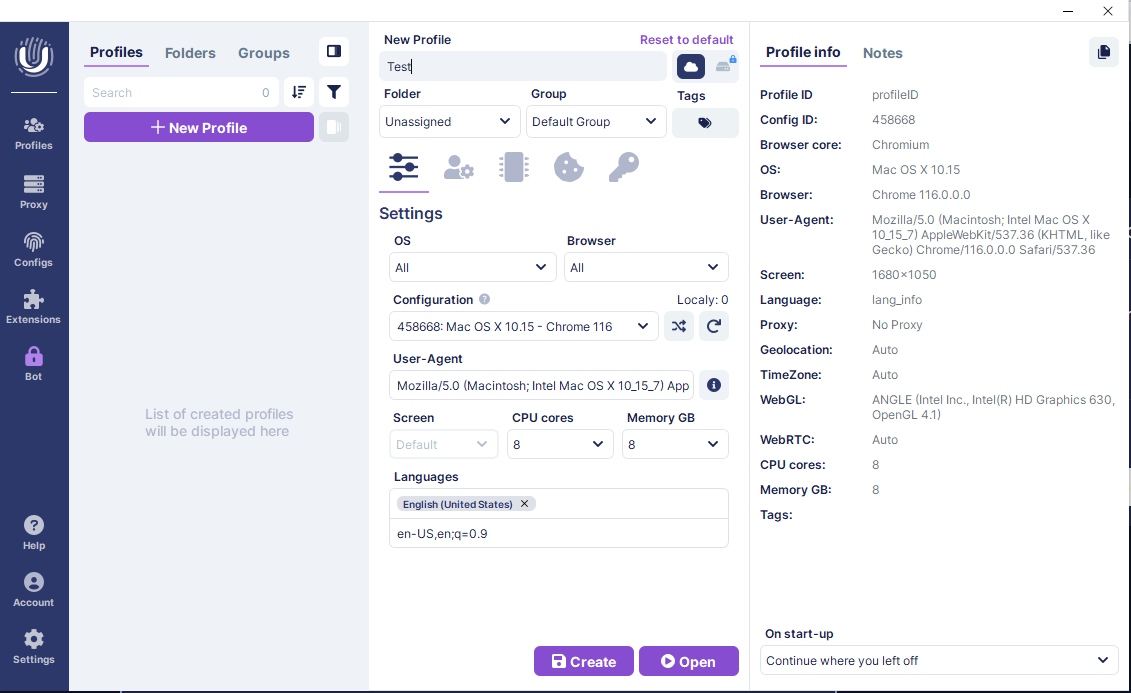Switch to the Groups tab
This screenshot has width=1131, height=693.
click(264, 53)
